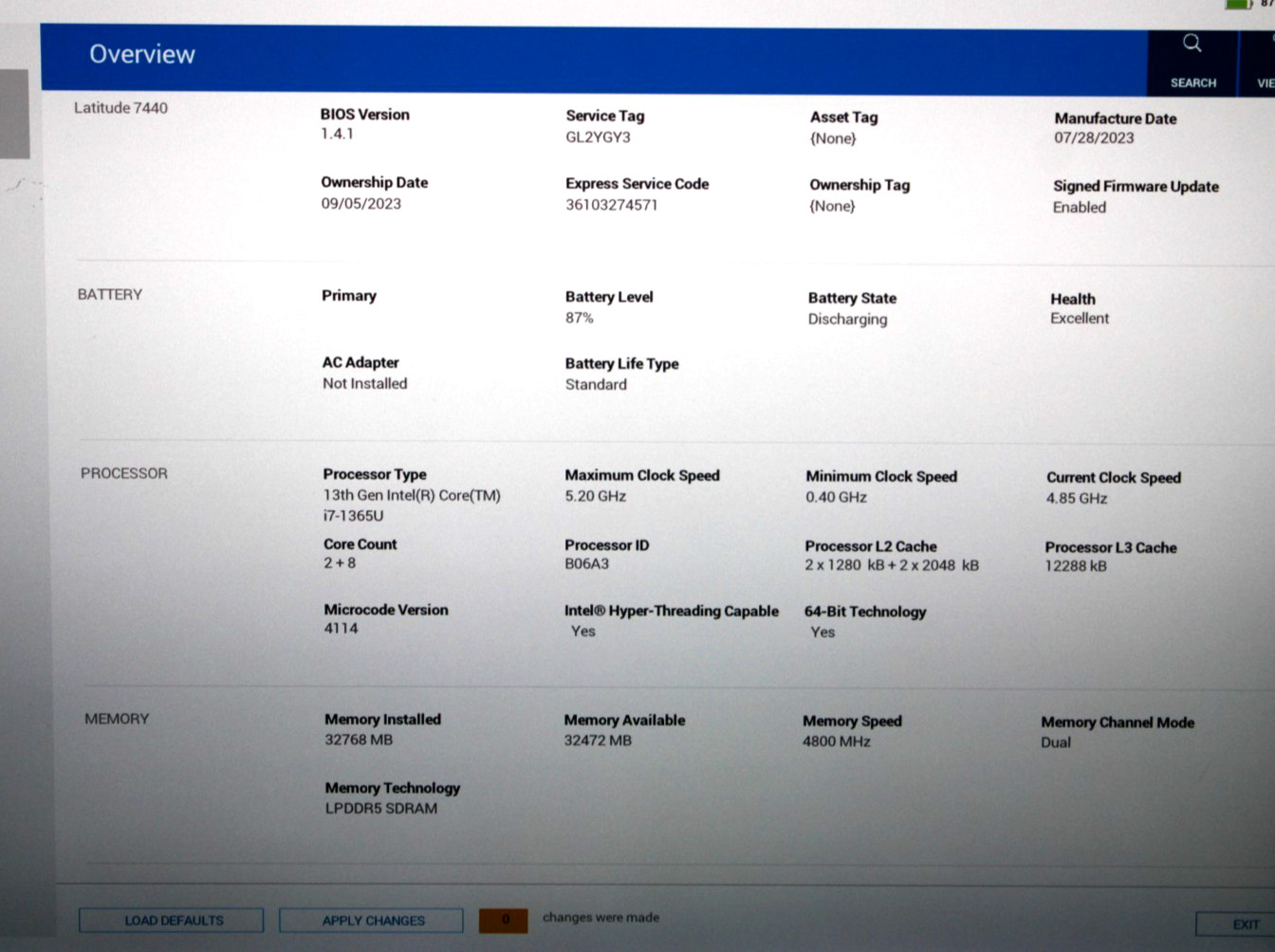Select Processor ID value B06A3

click(586, 563)
